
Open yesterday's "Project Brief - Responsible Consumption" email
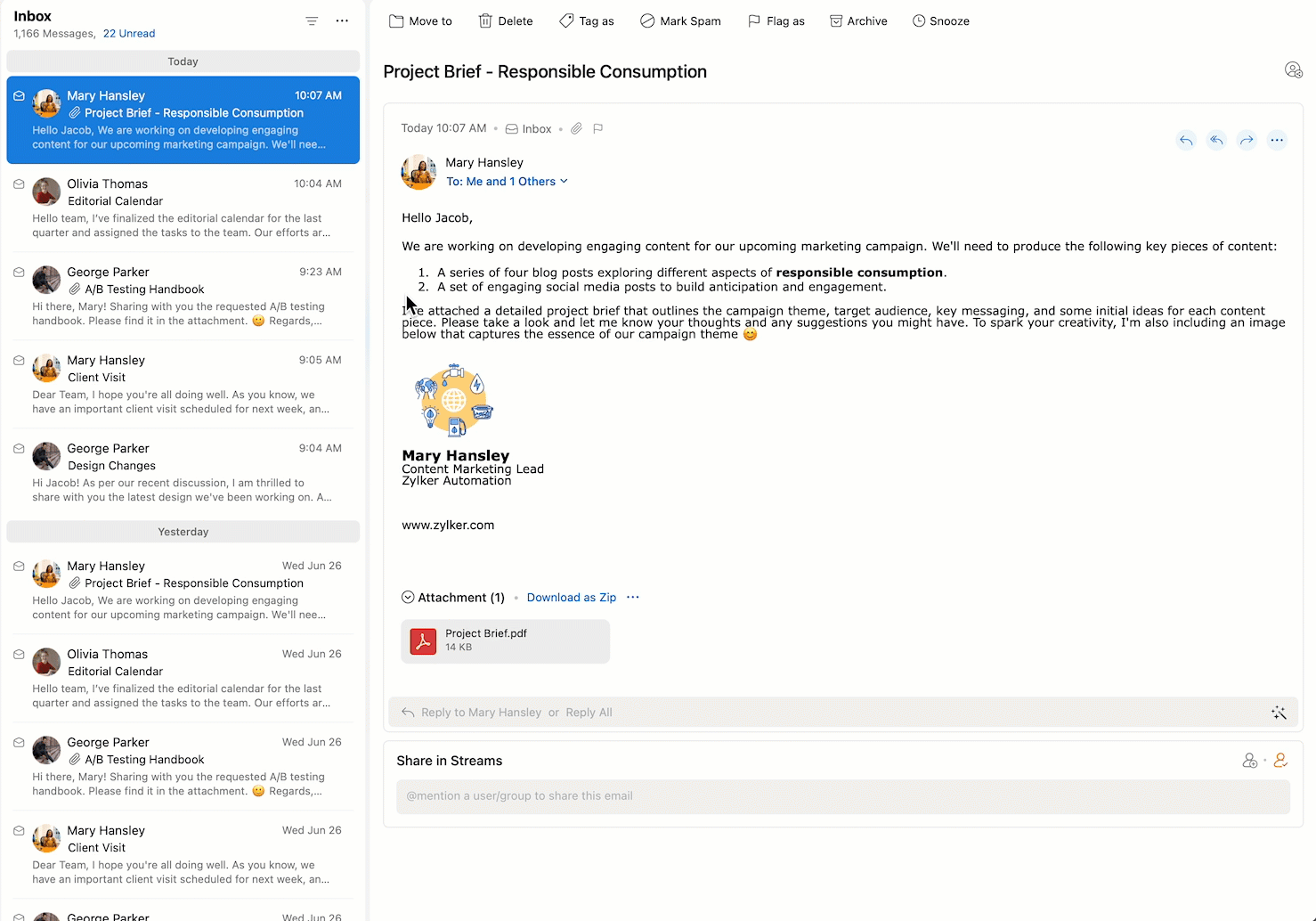pyautogui.click(x=183, y=591)
